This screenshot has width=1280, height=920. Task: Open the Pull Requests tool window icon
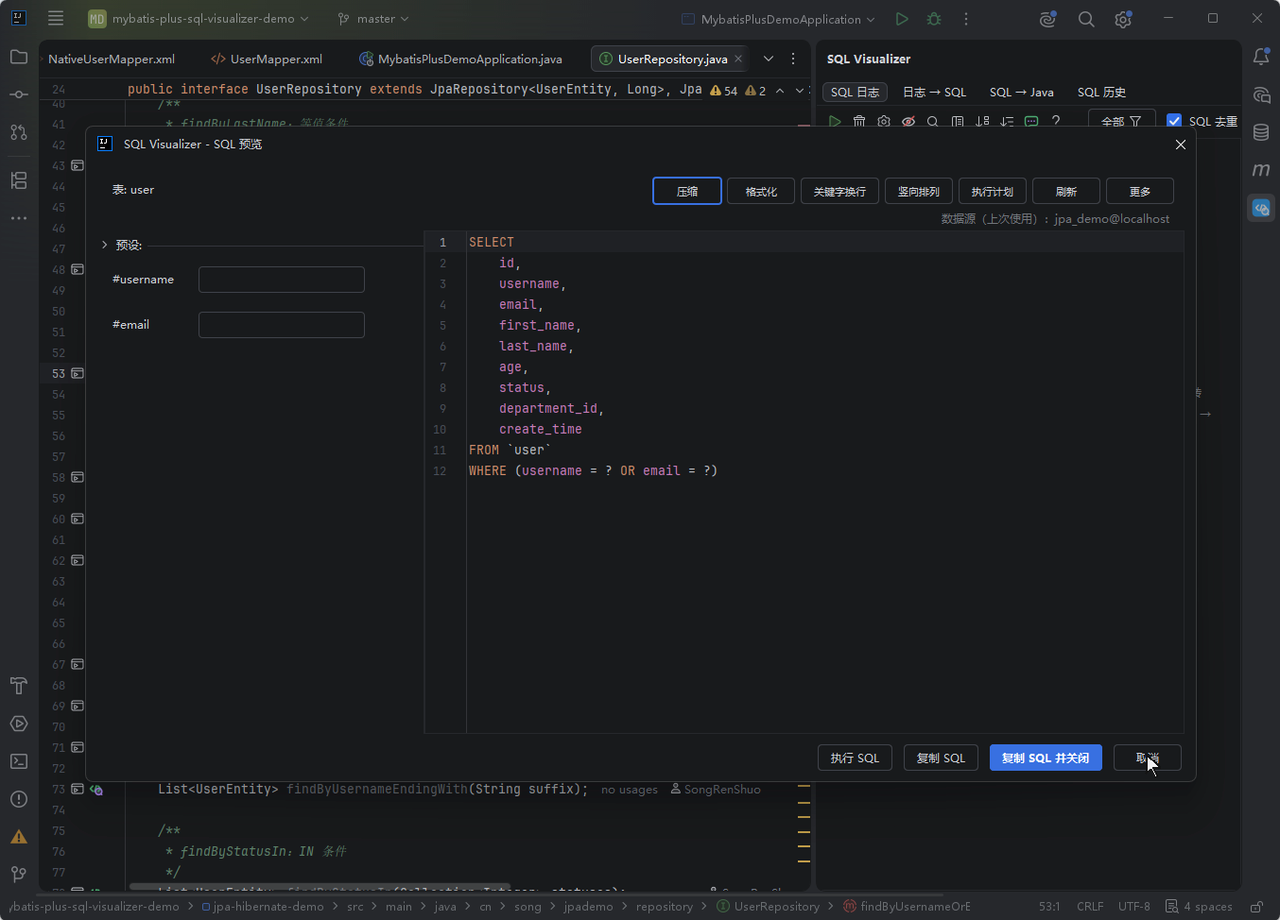[x=19, y=131]
